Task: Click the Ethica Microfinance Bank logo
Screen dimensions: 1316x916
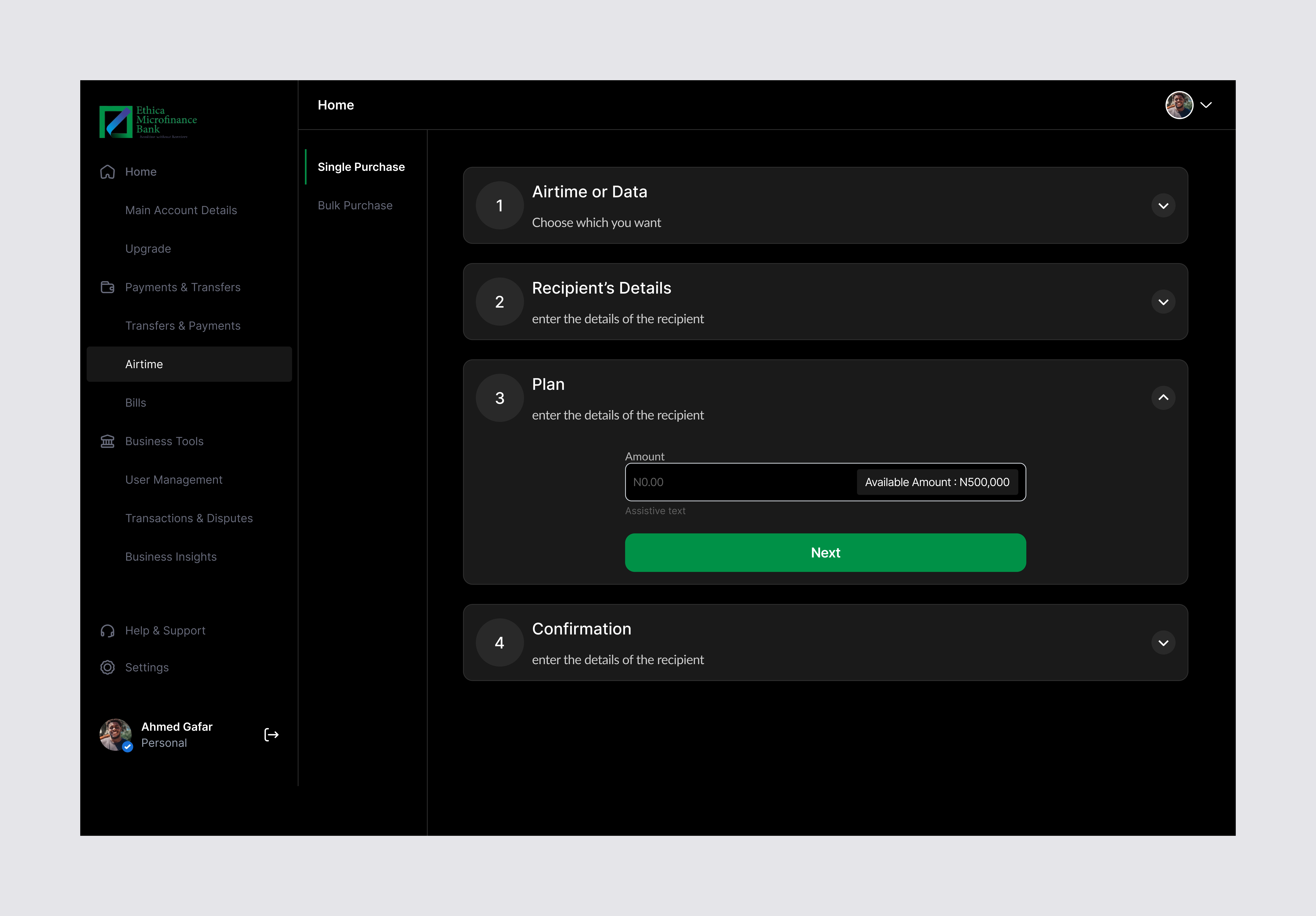Action: 148,122
